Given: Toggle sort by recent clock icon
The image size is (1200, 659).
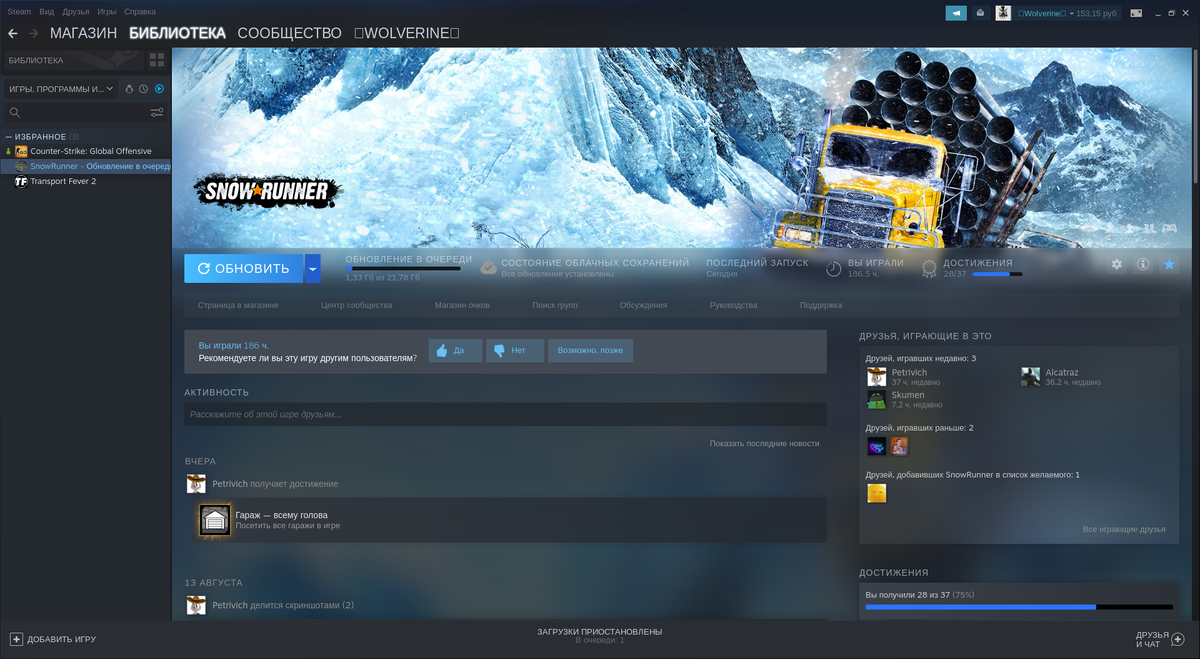Looking at the screenshot, I should point(144,89).
